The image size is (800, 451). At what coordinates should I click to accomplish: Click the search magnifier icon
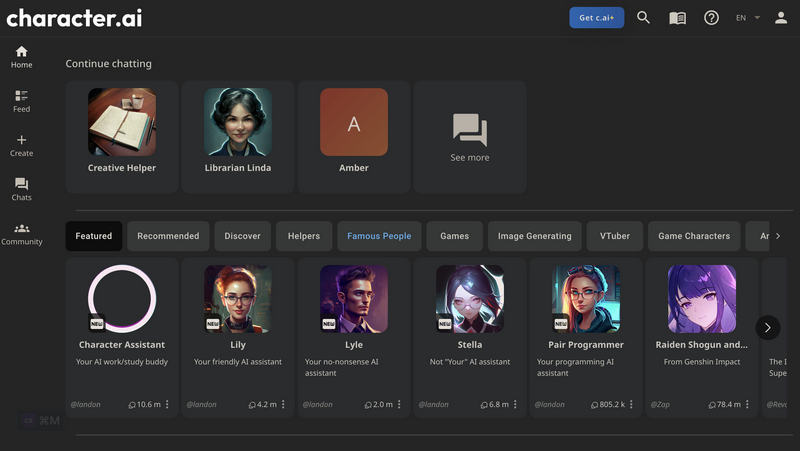643,18
